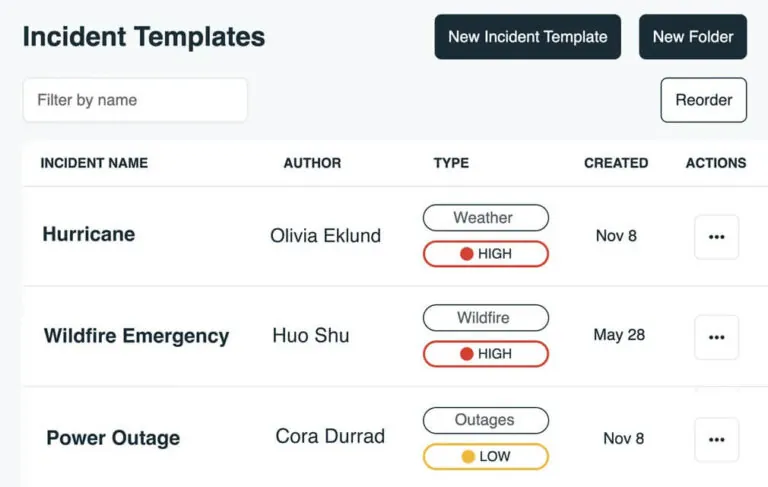The width and height of the screenshot is (768, 487).
Task: Sort by the Author column header
Action: click(x=312, y=163)
